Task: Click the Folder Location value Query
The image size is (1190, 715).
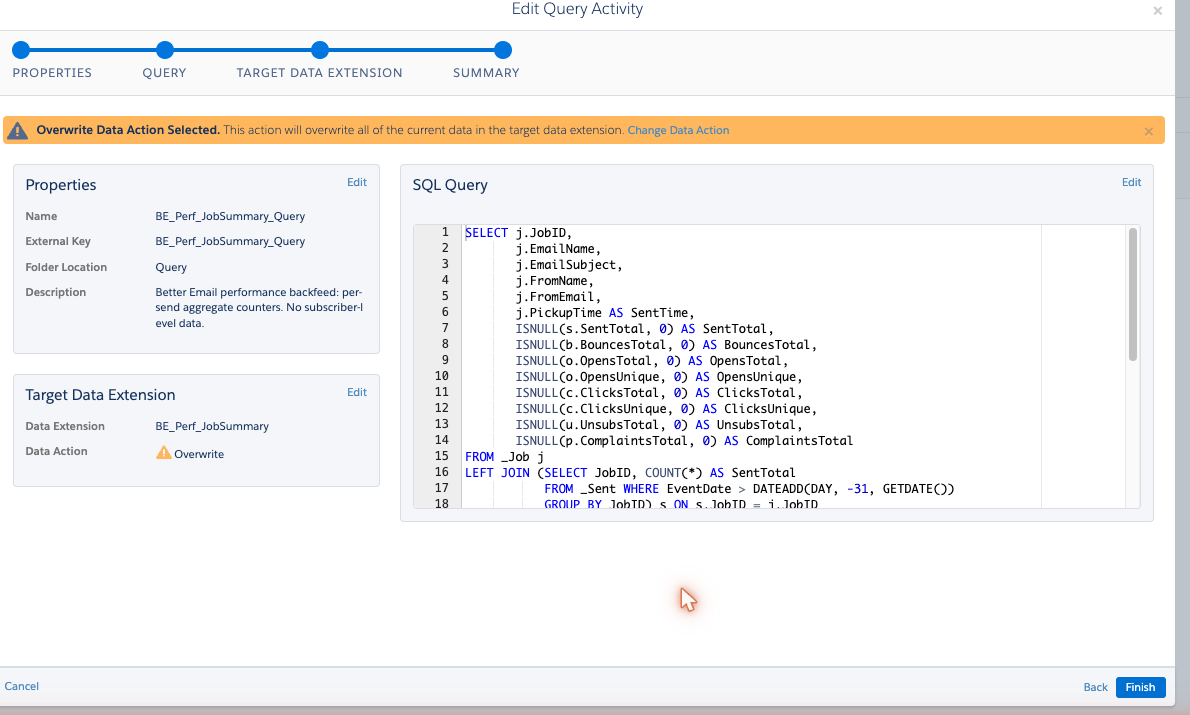Action: click(171, 267)
